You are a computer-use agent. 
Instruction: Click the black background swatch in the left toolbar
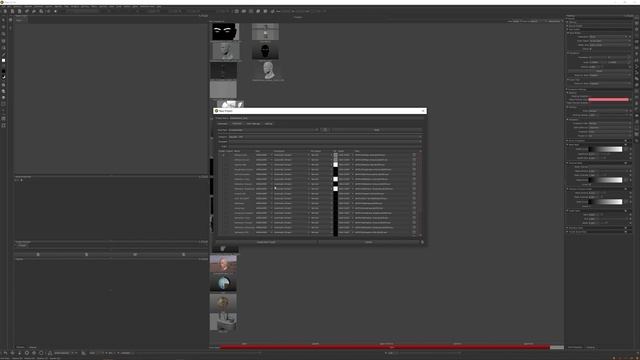pyautogui.click(x=4, y=71)
